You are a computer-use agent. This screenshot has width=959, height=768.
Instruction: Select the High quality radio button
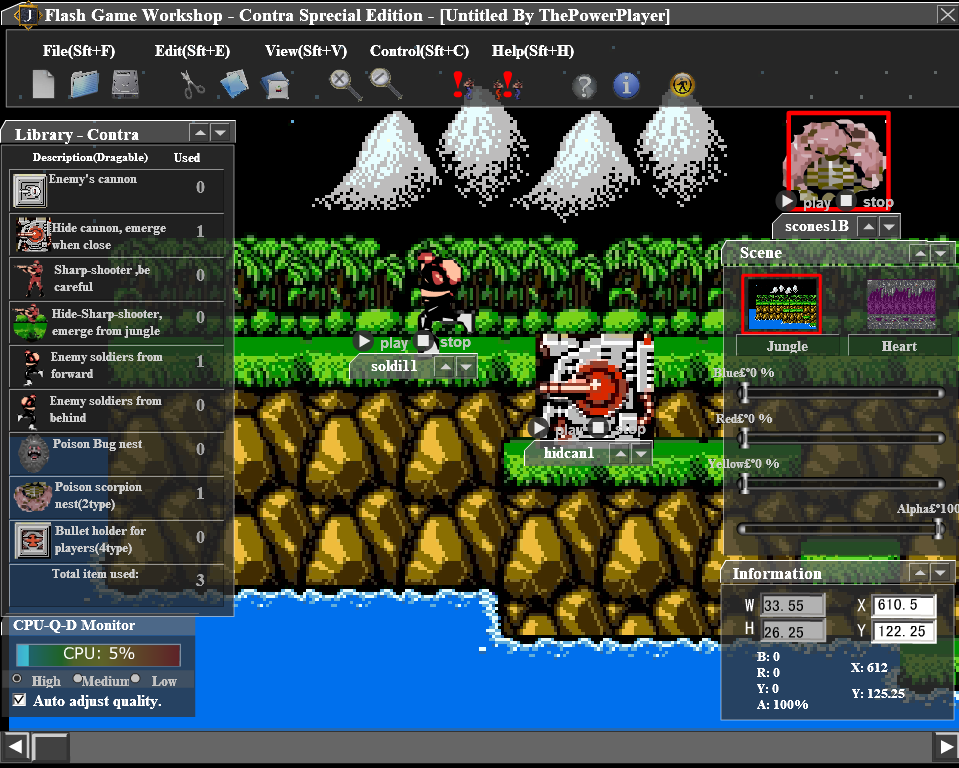[17, 679]
